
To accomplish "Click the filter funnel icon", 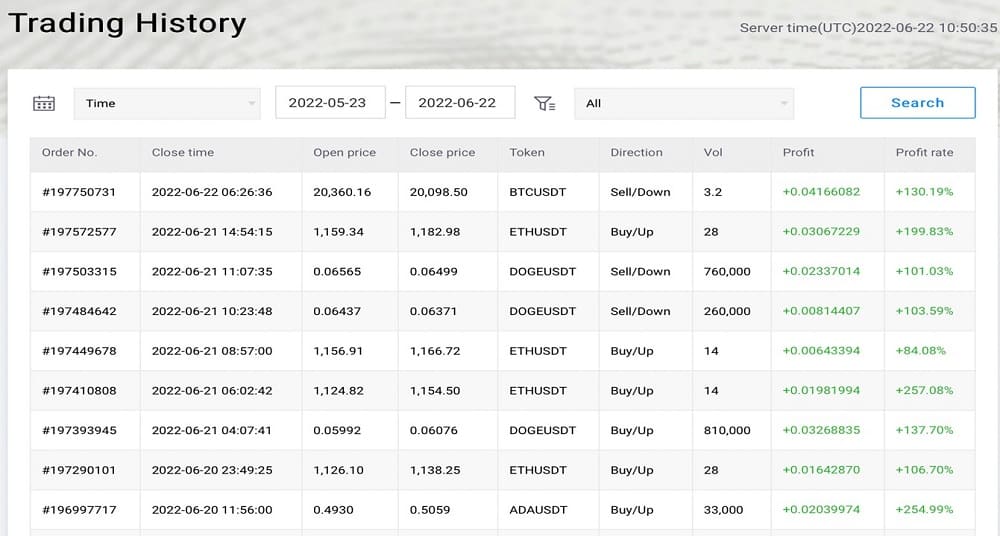I will click(545, 103).
